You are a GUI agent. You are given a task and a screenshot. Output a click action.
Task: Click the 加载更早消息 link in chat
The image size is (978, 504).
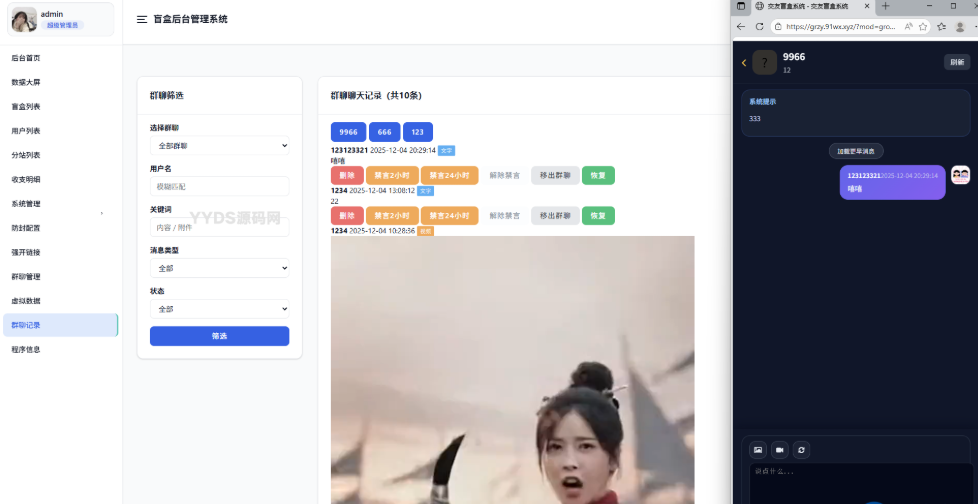[x=855, y=151]
